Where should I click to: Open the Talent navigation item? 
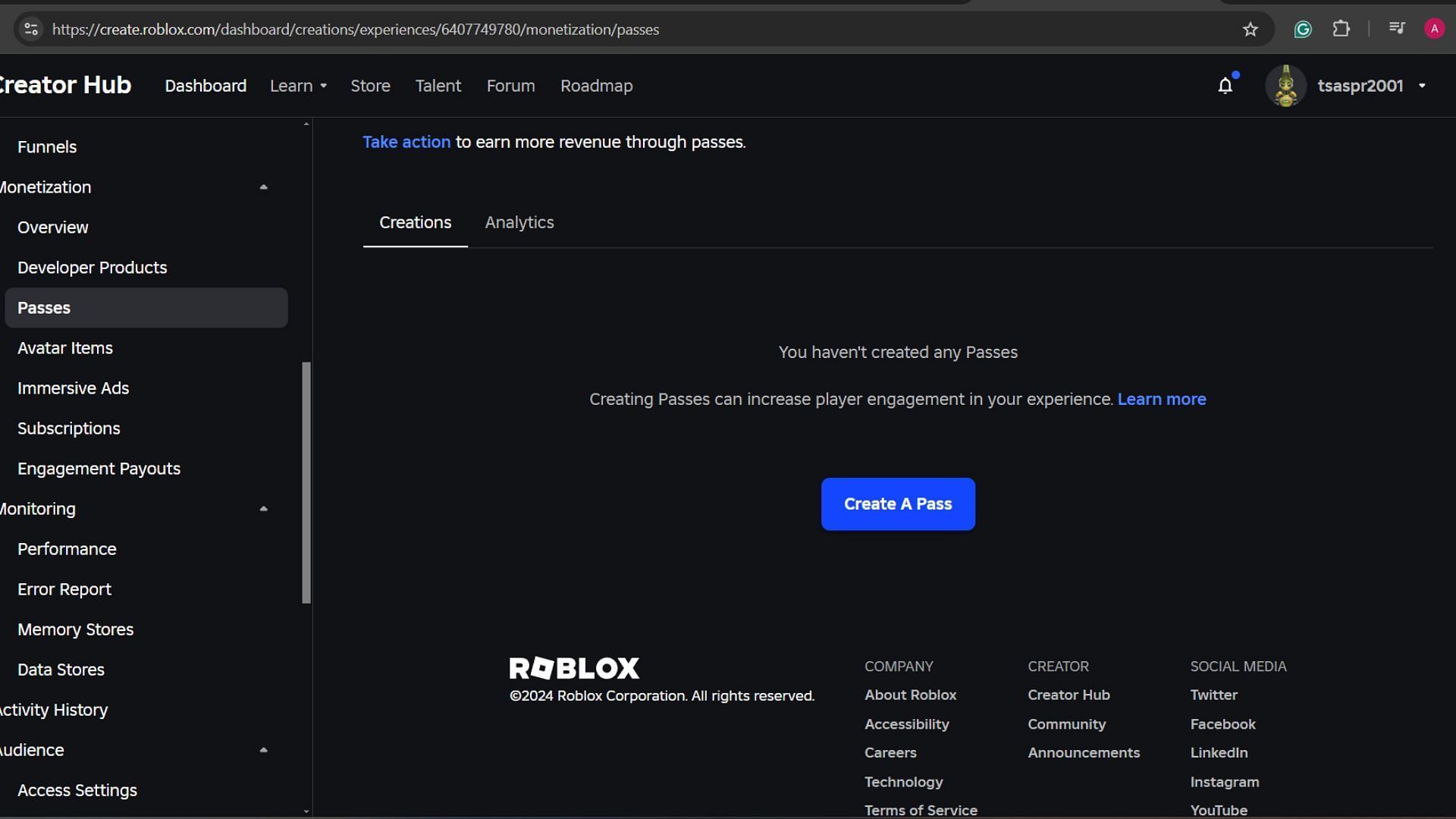[x=438, y=86]
